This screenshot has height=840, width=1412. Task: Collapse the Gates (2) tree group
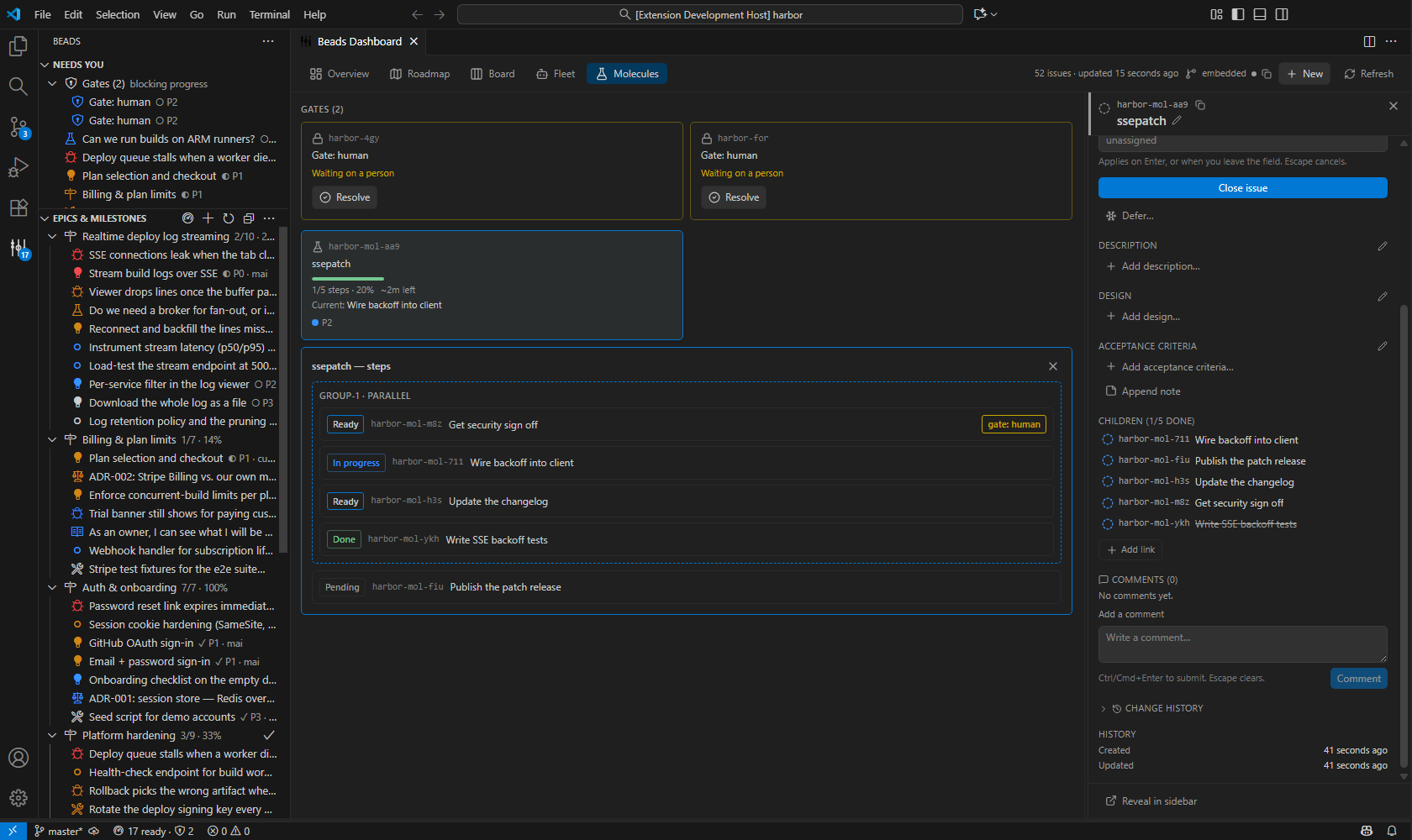click(52, 83)
